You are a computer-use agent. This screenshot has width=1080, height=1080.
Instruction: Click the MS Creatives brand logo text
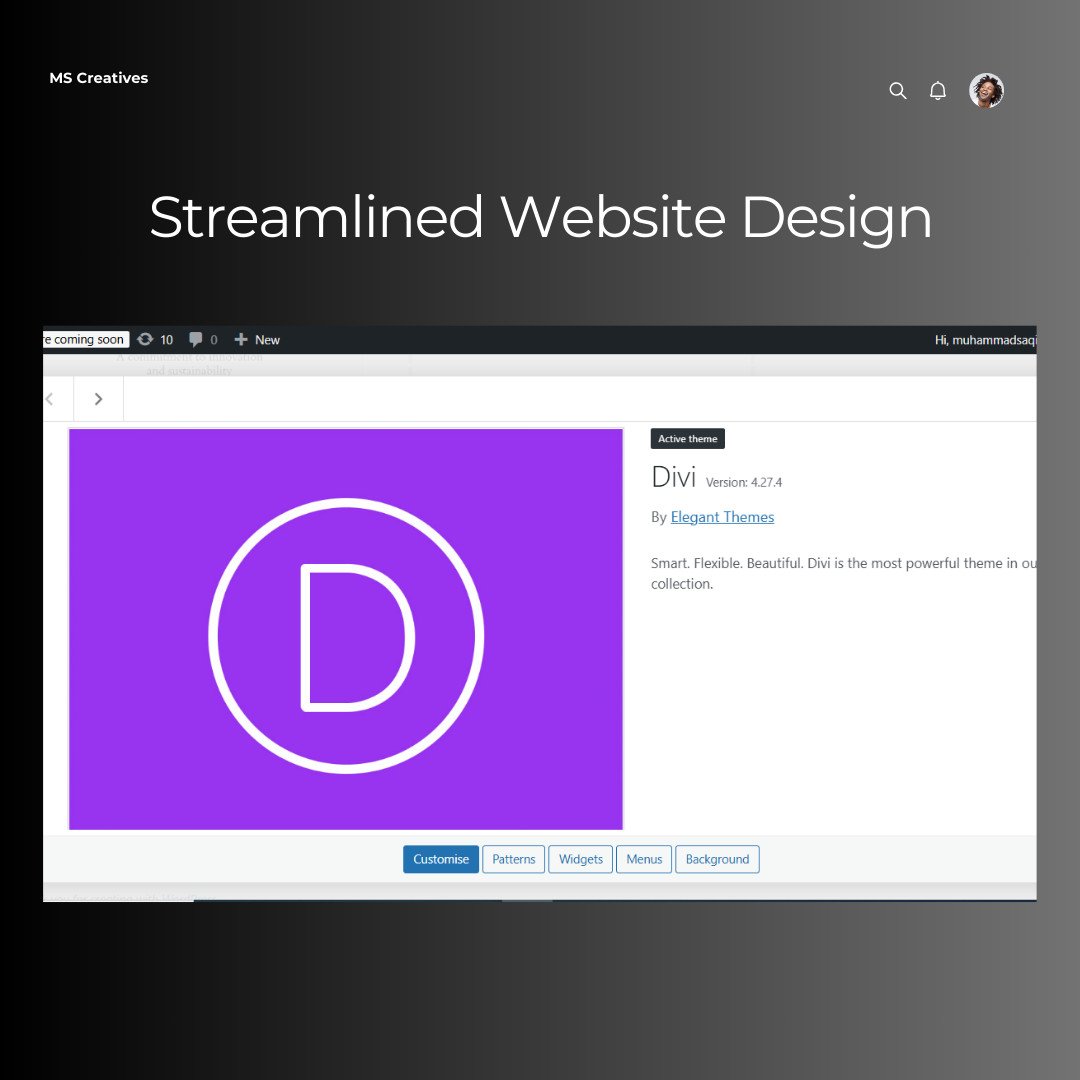[x=99, y=78]
